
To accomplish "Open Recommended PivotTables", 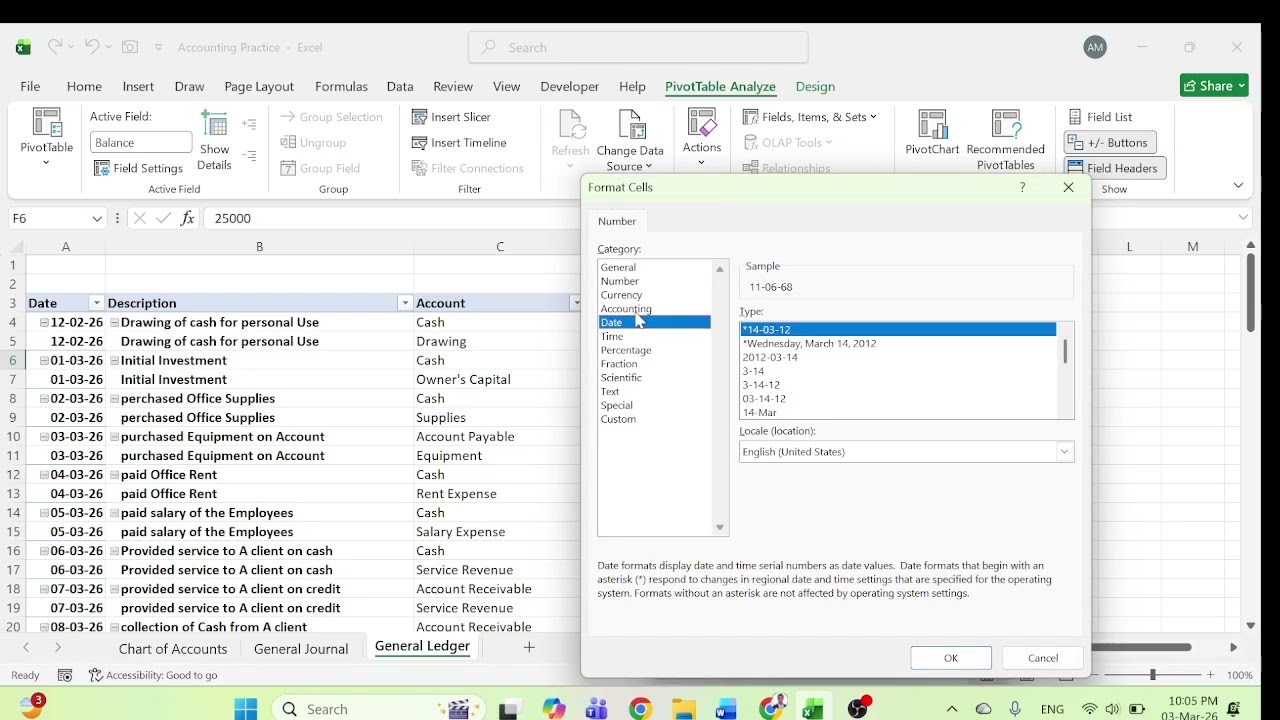I will point(1005,140).
